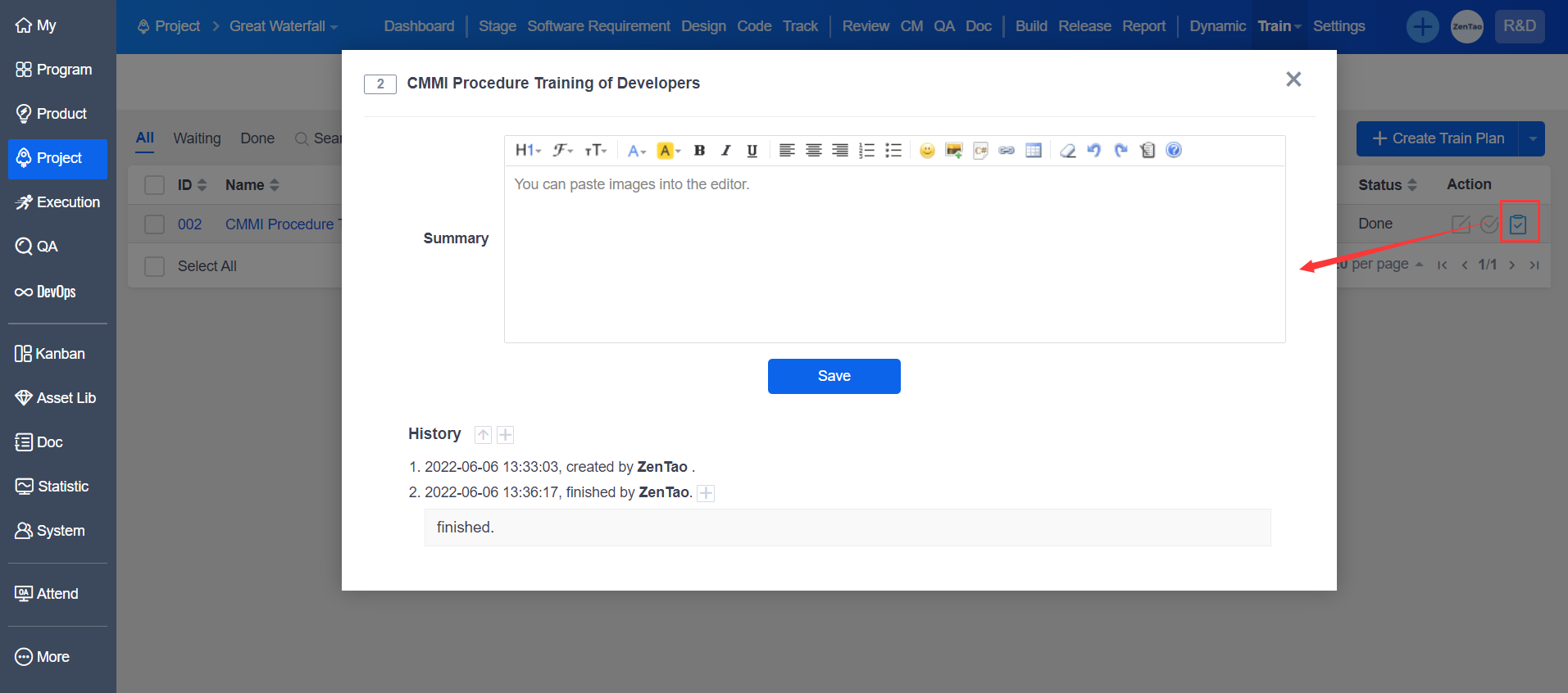Click the insert image icon

(x=953, y=150)
